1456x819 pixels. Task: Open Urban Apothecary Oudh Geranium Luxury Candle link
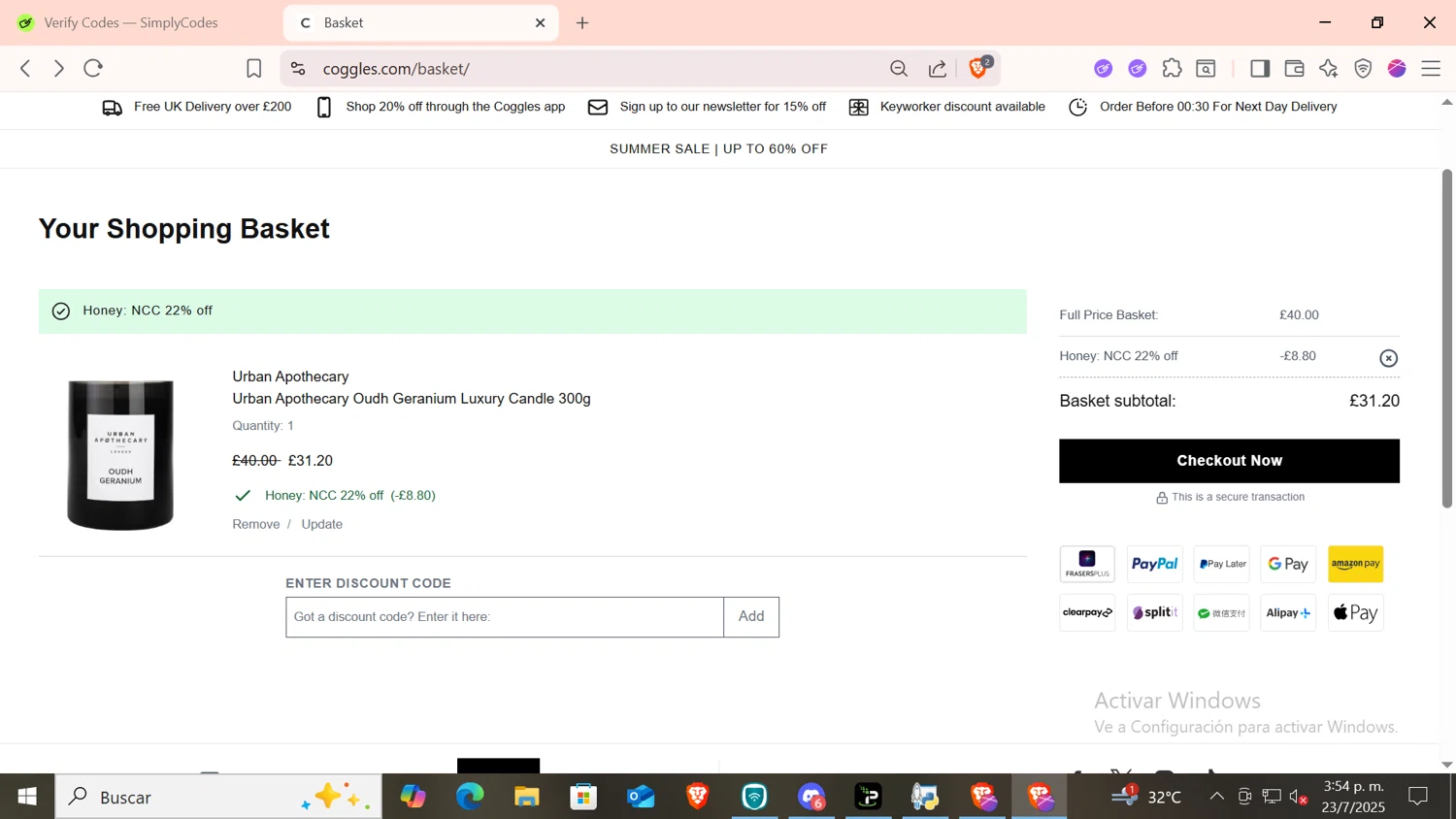point(412,399)
